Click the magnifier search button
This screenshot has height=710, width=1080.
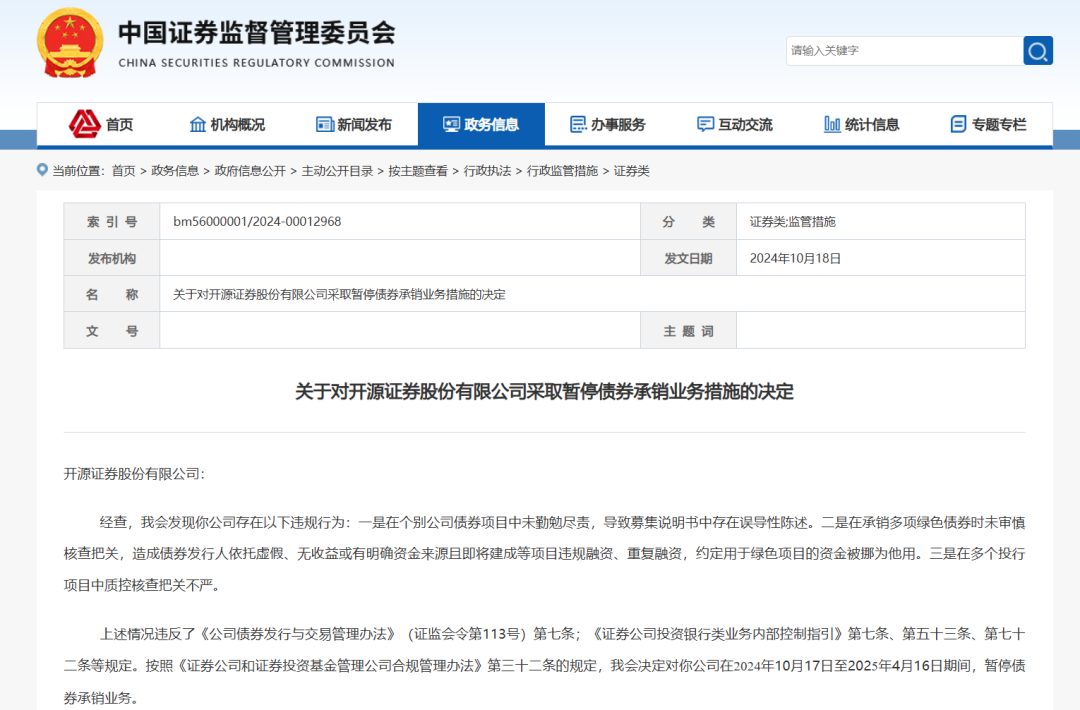pos(1037,51)
